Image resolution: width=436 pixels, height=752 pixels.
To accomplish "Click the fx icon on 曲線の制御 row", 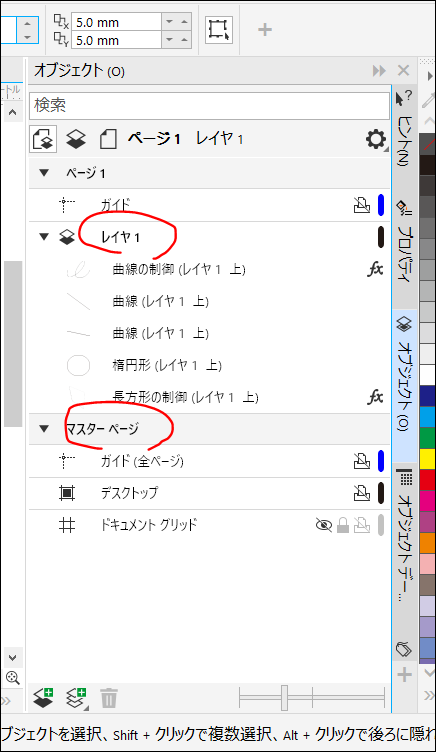I will 375,269.
